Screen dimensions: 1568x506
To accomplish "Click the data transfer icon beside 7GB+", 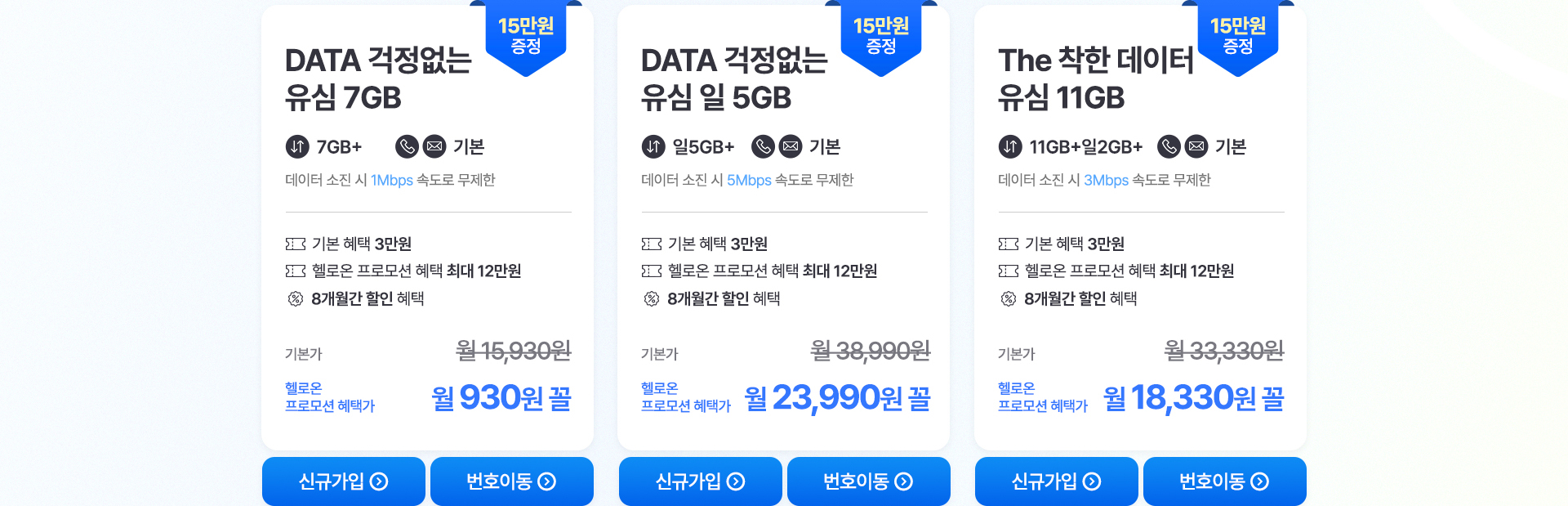I will coord(297,147).
